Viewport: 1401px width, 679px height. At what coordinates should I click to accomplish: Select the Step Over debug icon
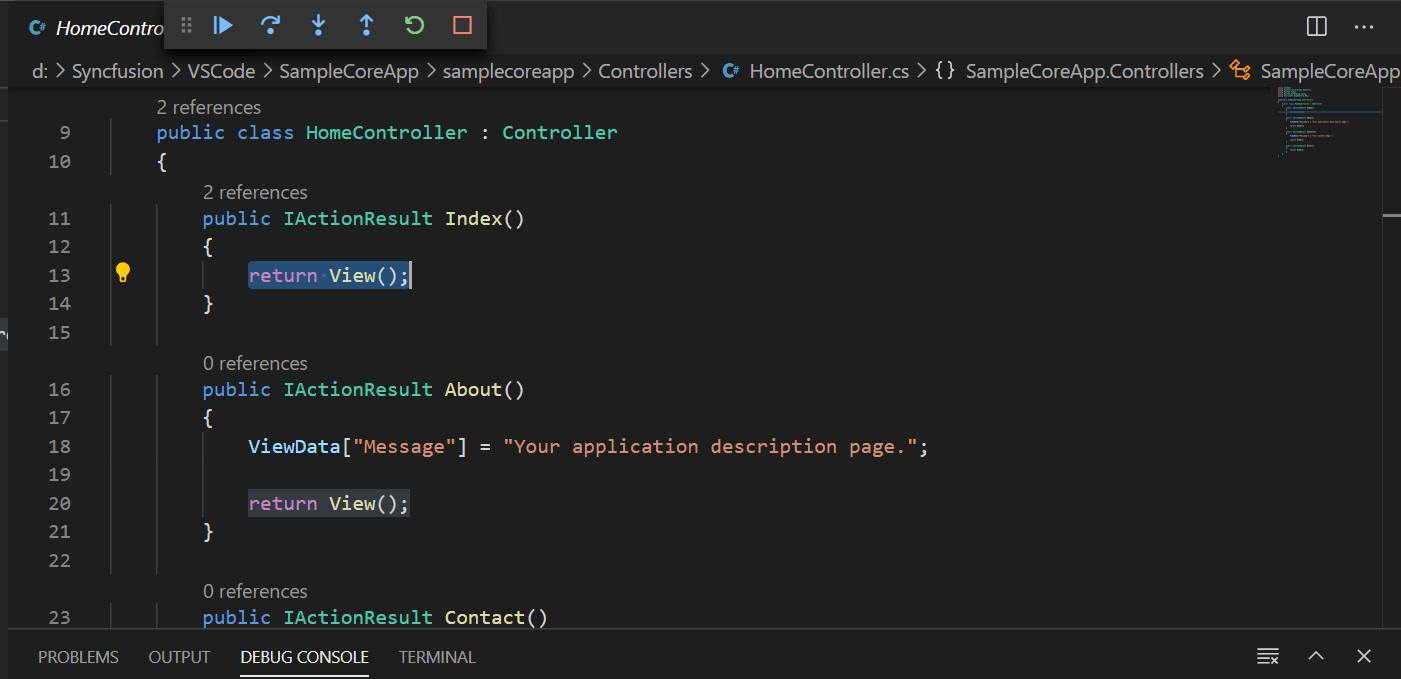270,25
